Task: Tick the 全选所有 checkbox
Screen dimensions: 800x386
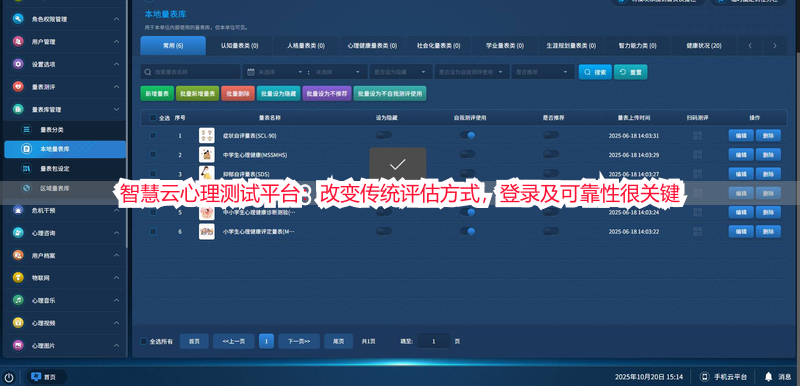Action: [144, 341]
